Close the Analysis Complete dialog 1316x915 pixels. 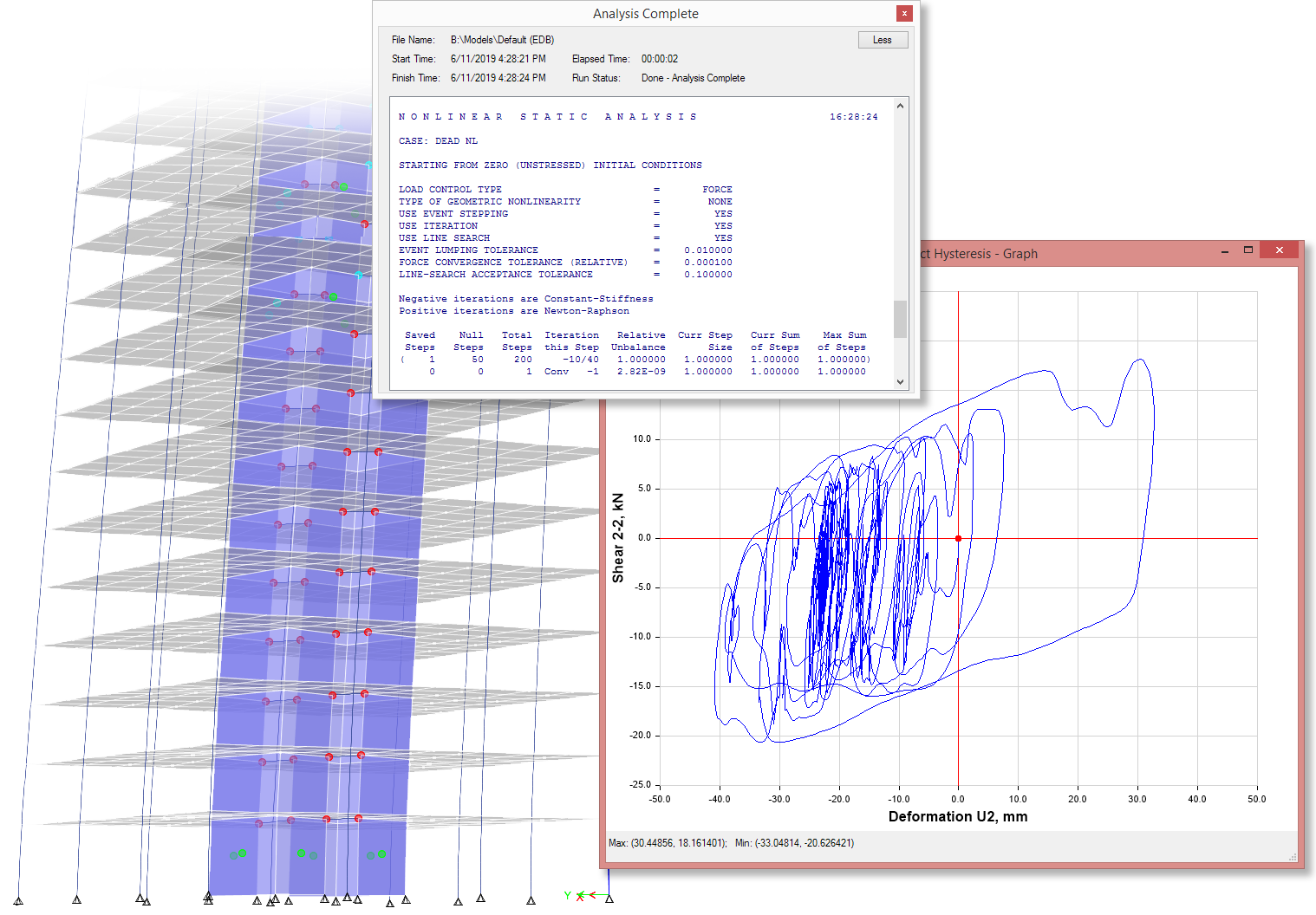point(904,13)
